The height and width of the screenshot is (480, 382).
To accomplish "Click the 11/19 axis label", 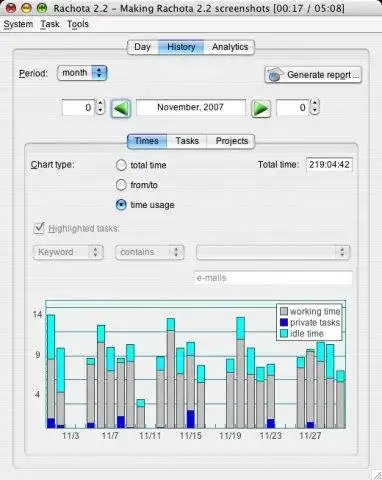I will (x=230, y=436).
